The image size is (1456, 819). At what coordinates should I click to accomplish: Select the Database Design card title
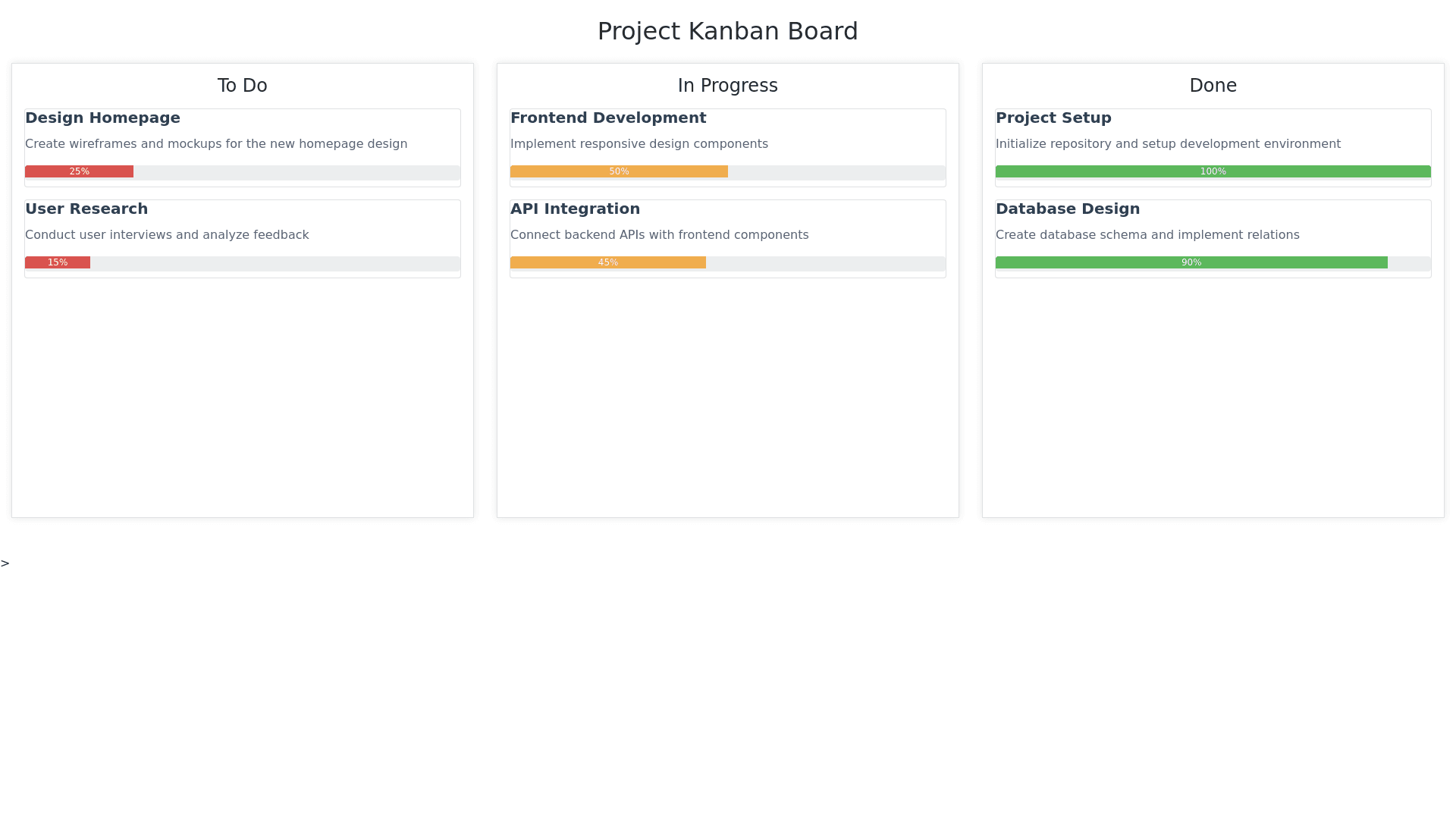(x=1067, y=209)
